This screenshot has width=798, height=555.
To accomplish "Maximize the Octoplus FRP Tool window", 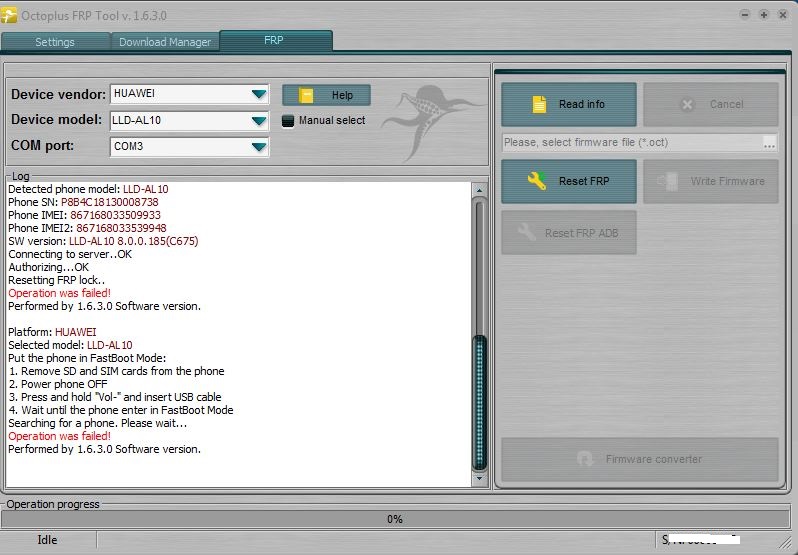I will click(763, 15).
